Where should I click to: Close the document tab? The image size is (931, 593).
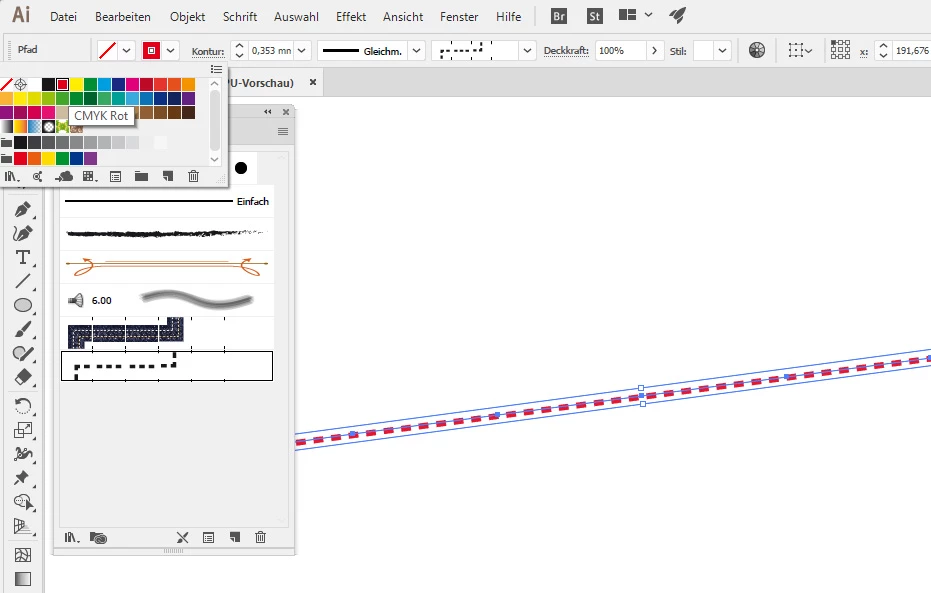(313, 83)
